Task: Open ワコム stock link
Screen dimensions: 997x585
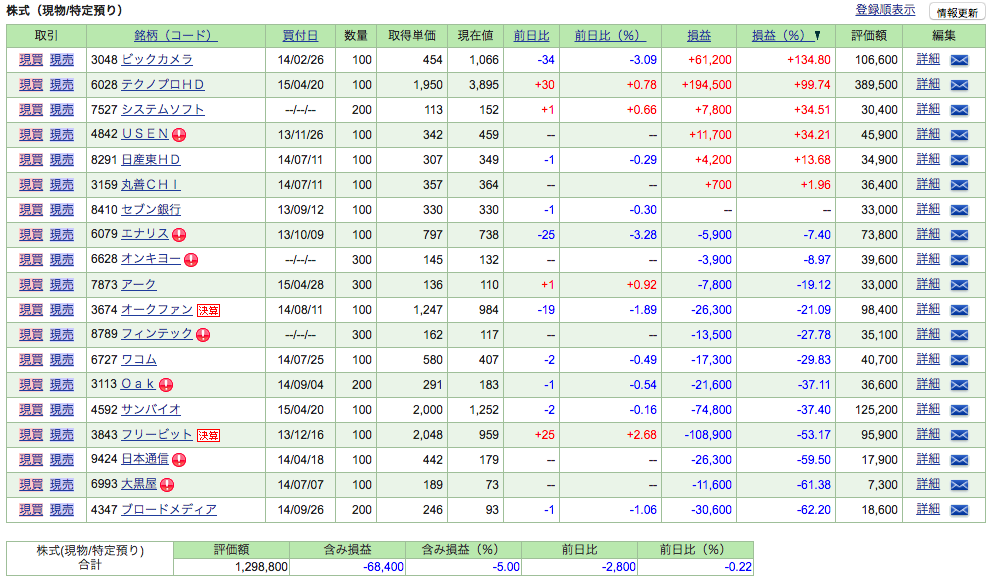Action: [139, 359]
